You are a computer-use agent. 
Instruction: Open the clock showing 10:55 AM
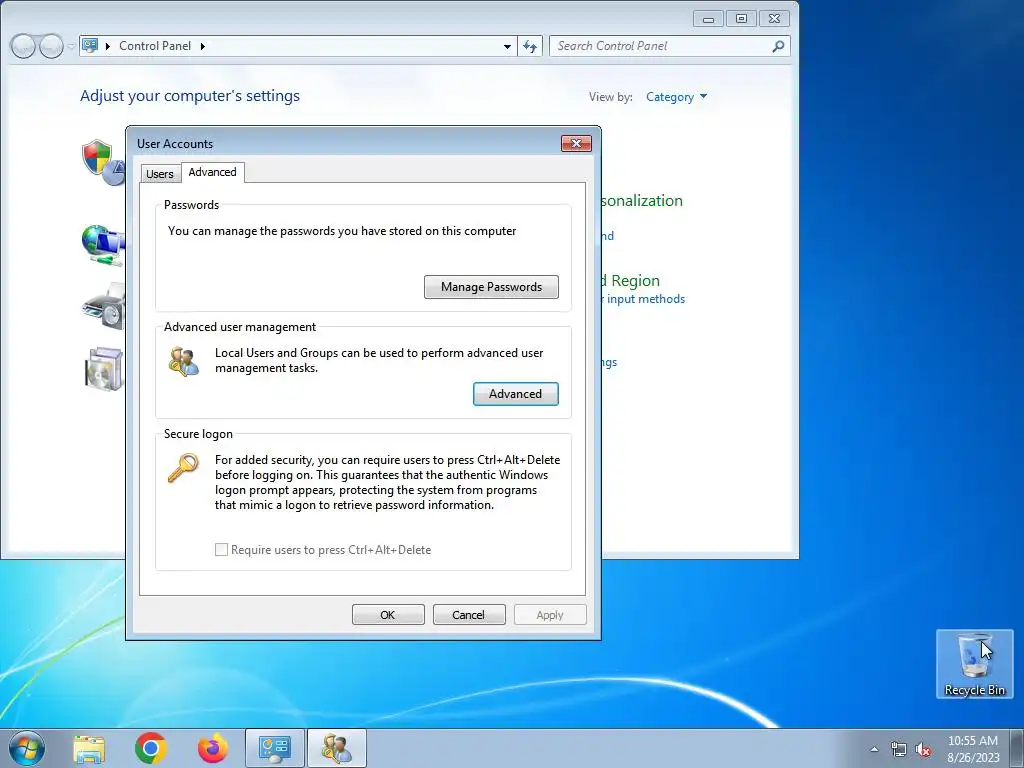click(973, 749)
